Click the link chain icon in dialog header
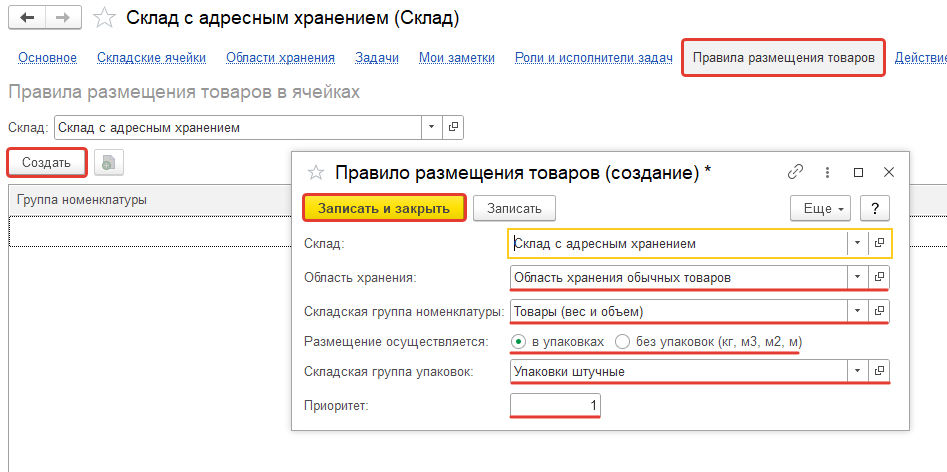 click(x=796, y=172)
